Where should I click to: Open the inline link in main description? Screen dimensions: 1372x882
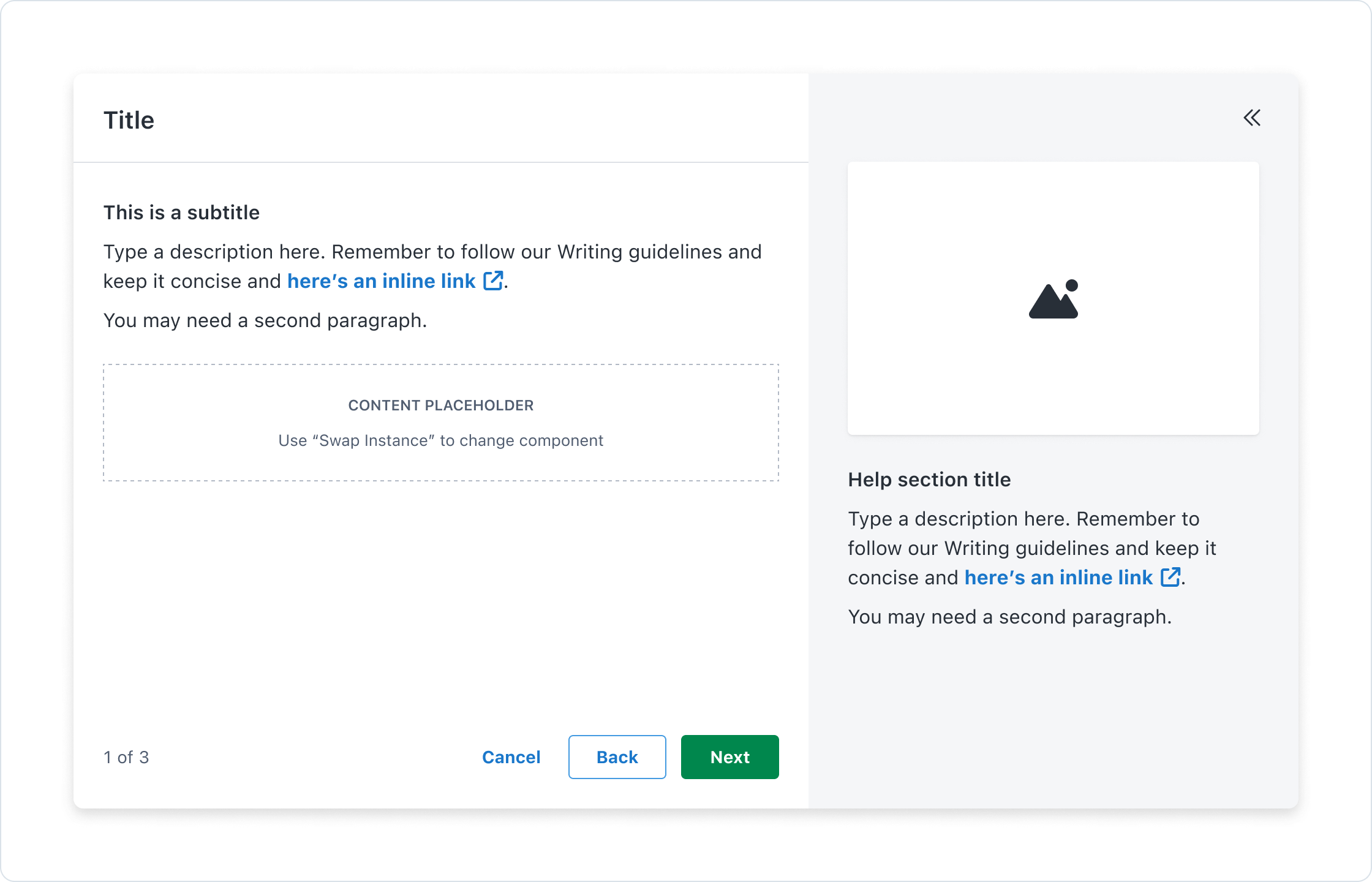click(x=381, y=281)
